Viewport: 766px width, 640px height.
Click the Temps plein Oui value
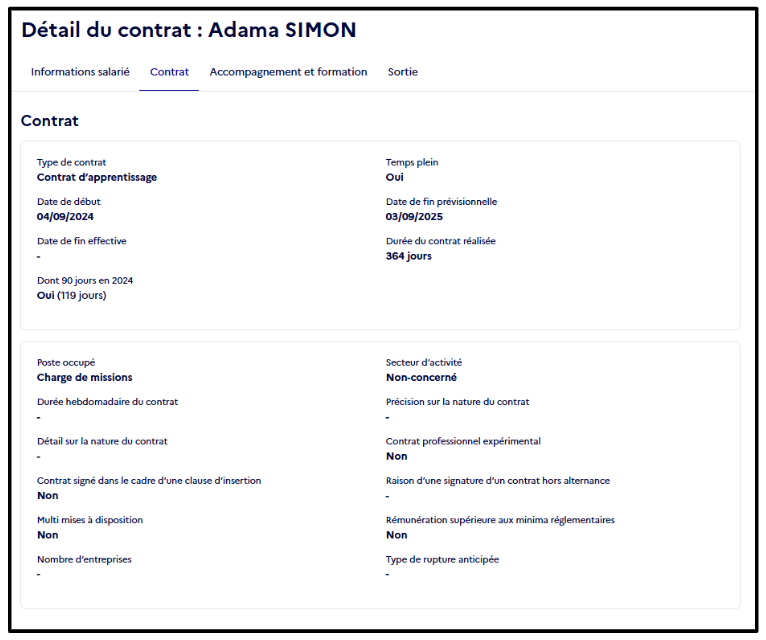tap(394, 177)
